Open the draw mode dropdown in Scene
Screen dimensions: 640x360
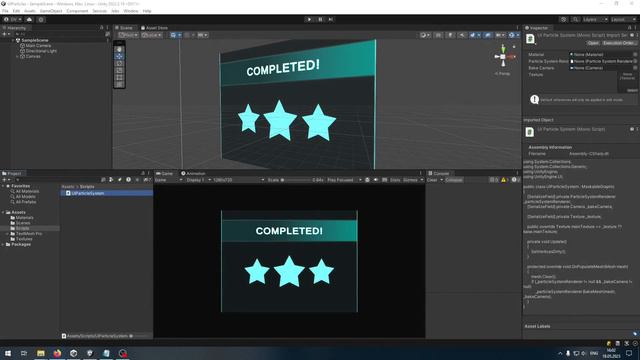[425, 35]
